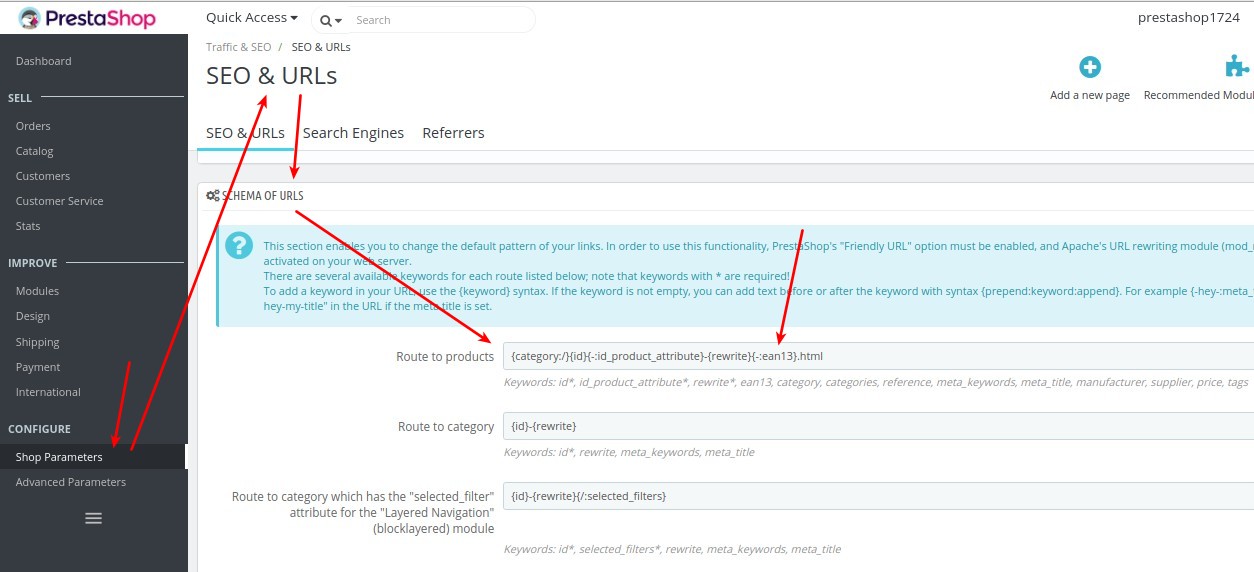Click the Recommended Modules label
This screenshot has width=1254, height=572.
pos(1199,95)
